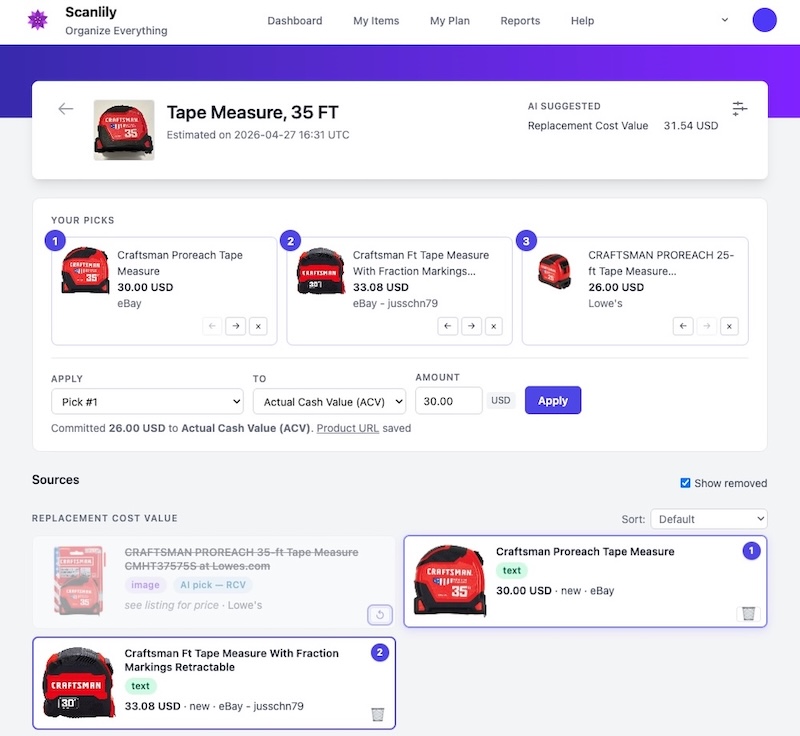Image resolution: width=800 pixels, height=736 pixels.
Task: Move pick 1 right with arrow button
Action: [x=236, y=326]
